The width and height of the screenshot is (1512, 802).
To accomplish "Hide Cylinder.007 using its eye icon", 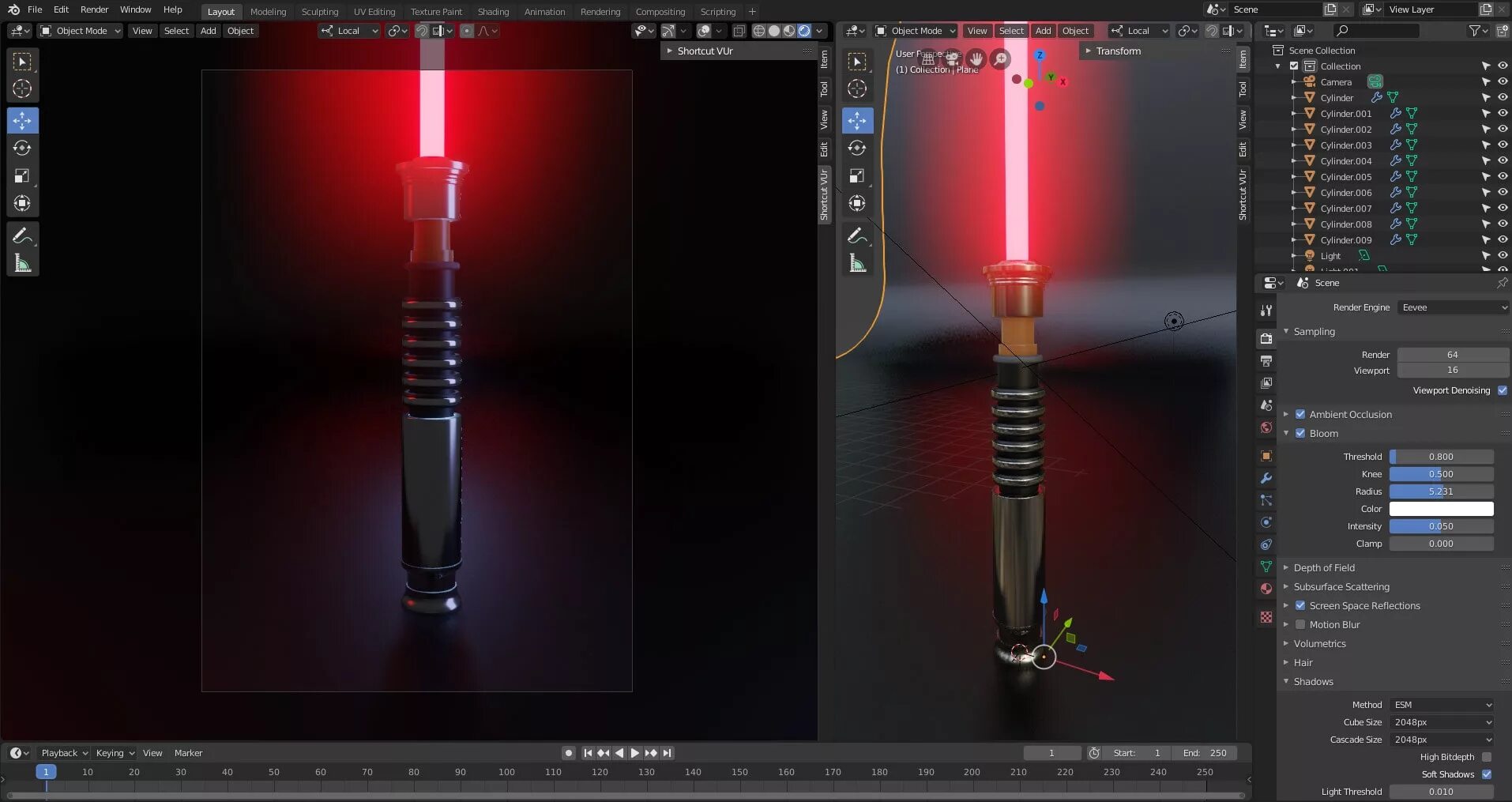I will pyautogui.click(x=1503, y=208).
